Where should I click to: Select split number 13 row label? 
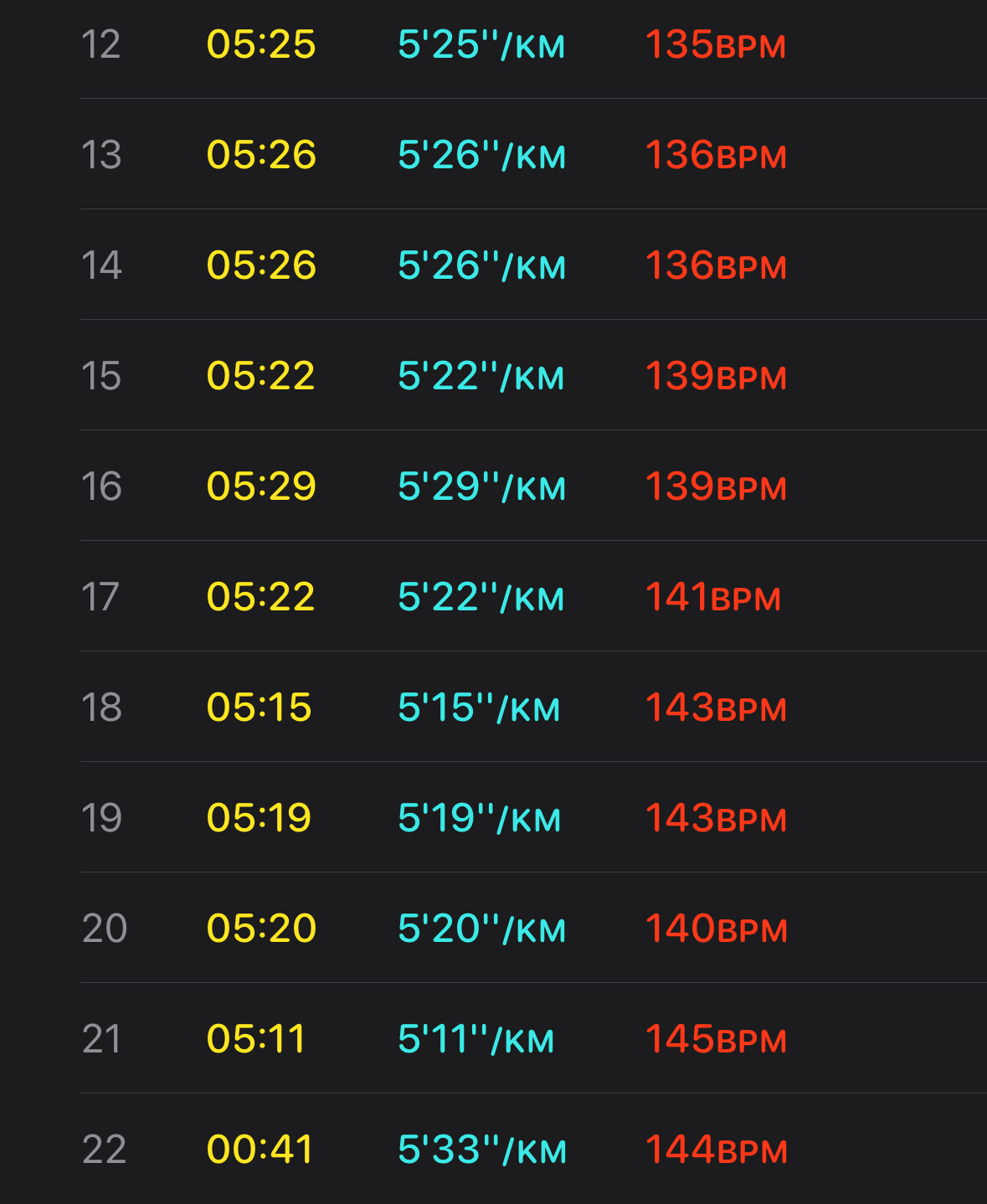tap(101, 155)
